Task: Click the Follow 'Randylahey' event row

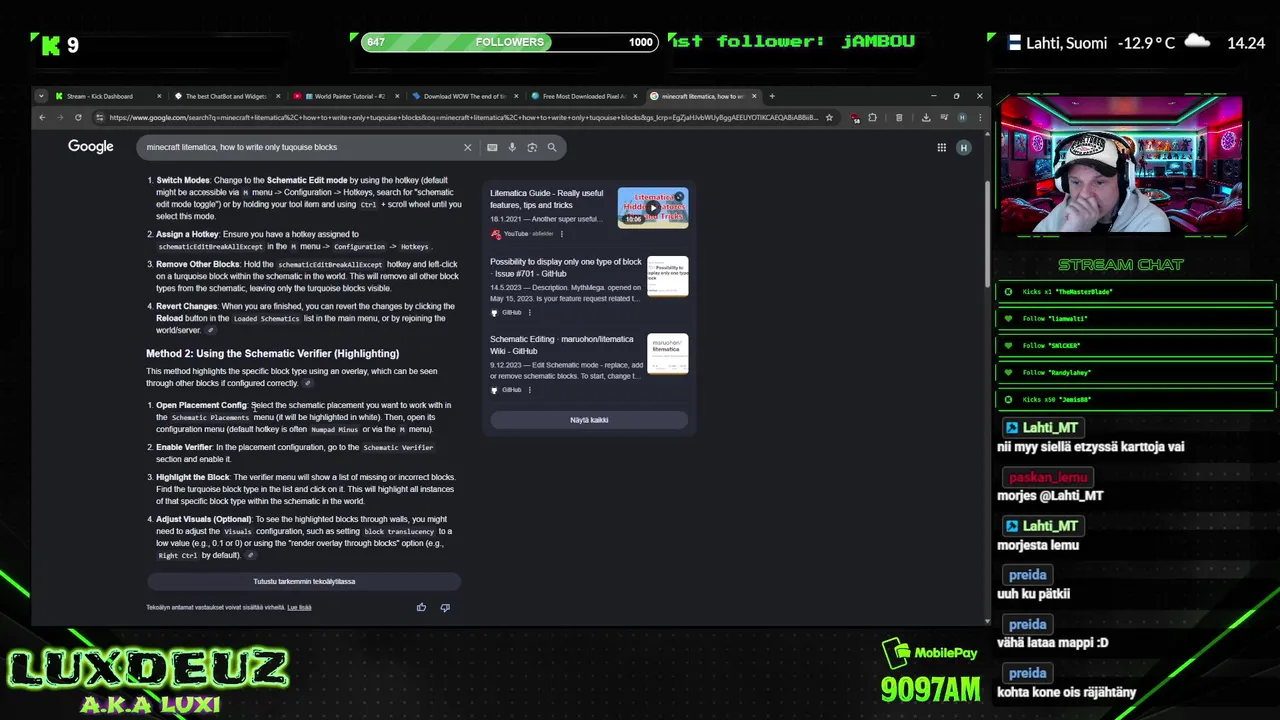Action: [1136, 373]
